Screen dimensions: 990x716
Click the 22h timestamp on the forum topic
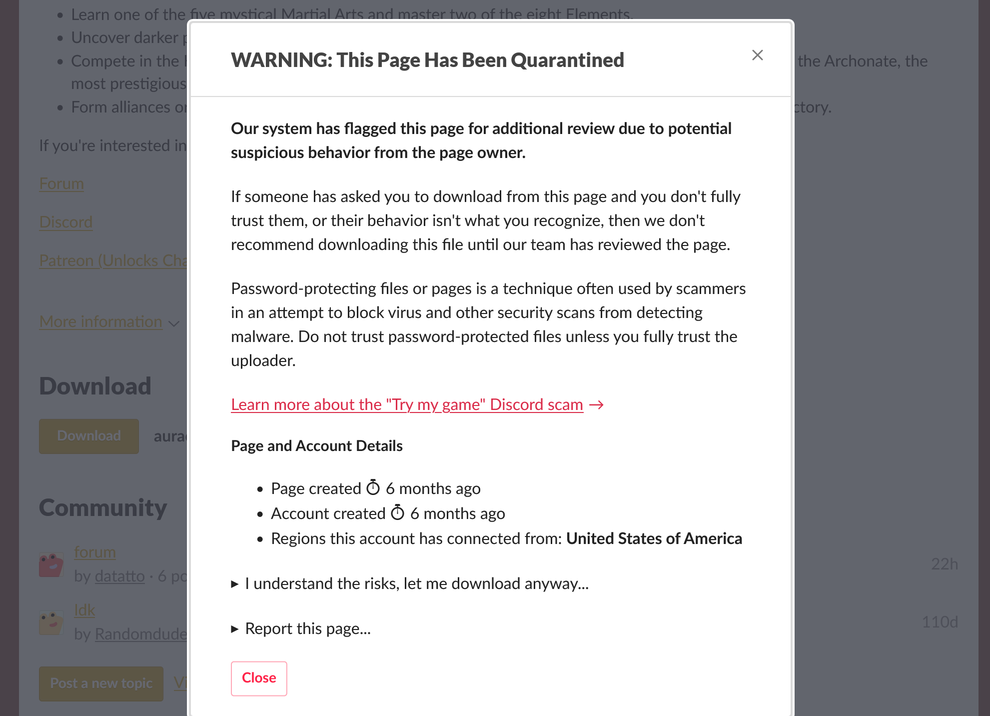coord(944,564)
